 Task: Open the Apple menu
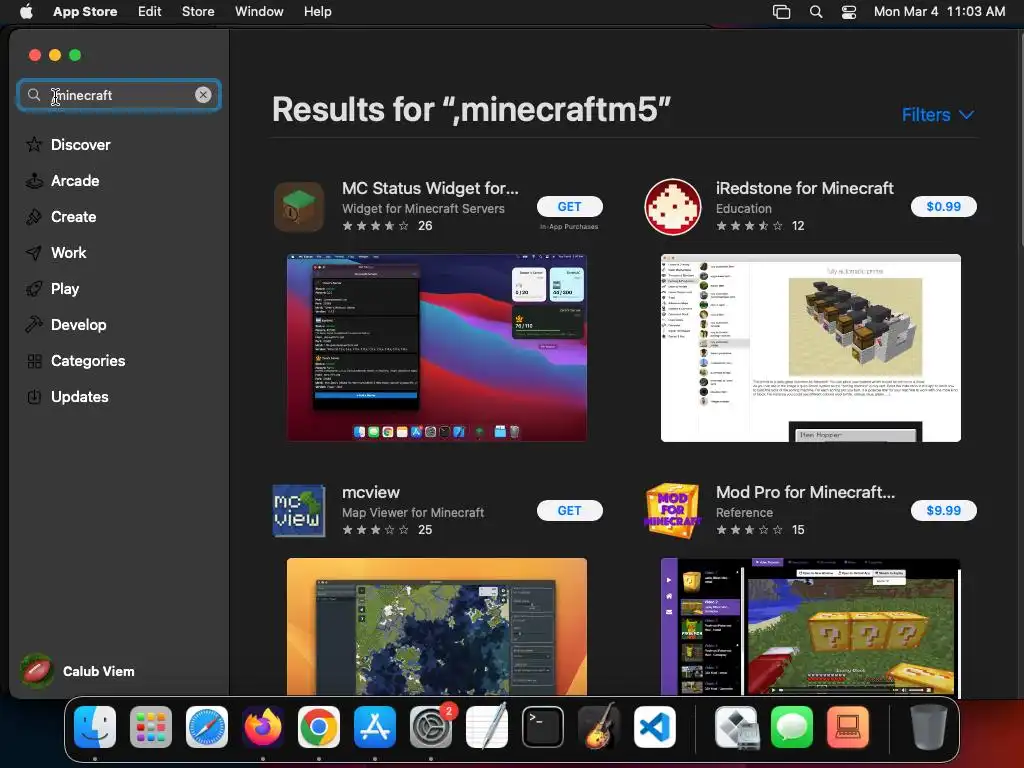click(x=26, y=11)
